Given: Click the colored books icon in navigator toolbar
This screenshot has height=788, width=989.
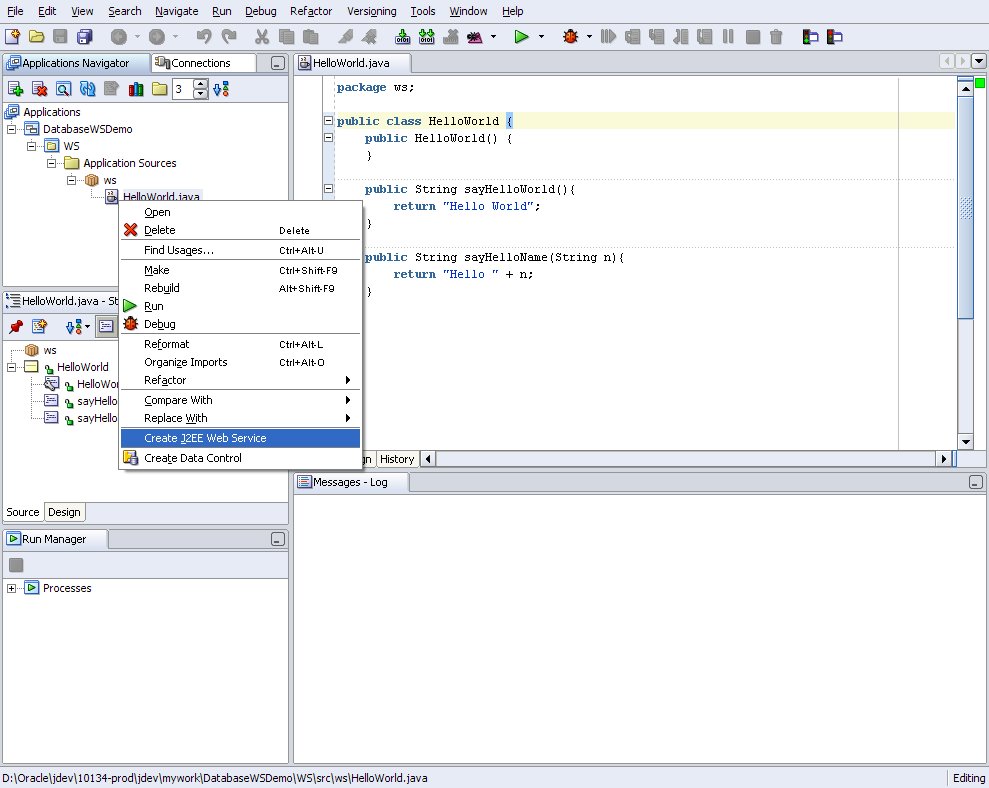Looking at the screenshot, I should tap(136, 89).
